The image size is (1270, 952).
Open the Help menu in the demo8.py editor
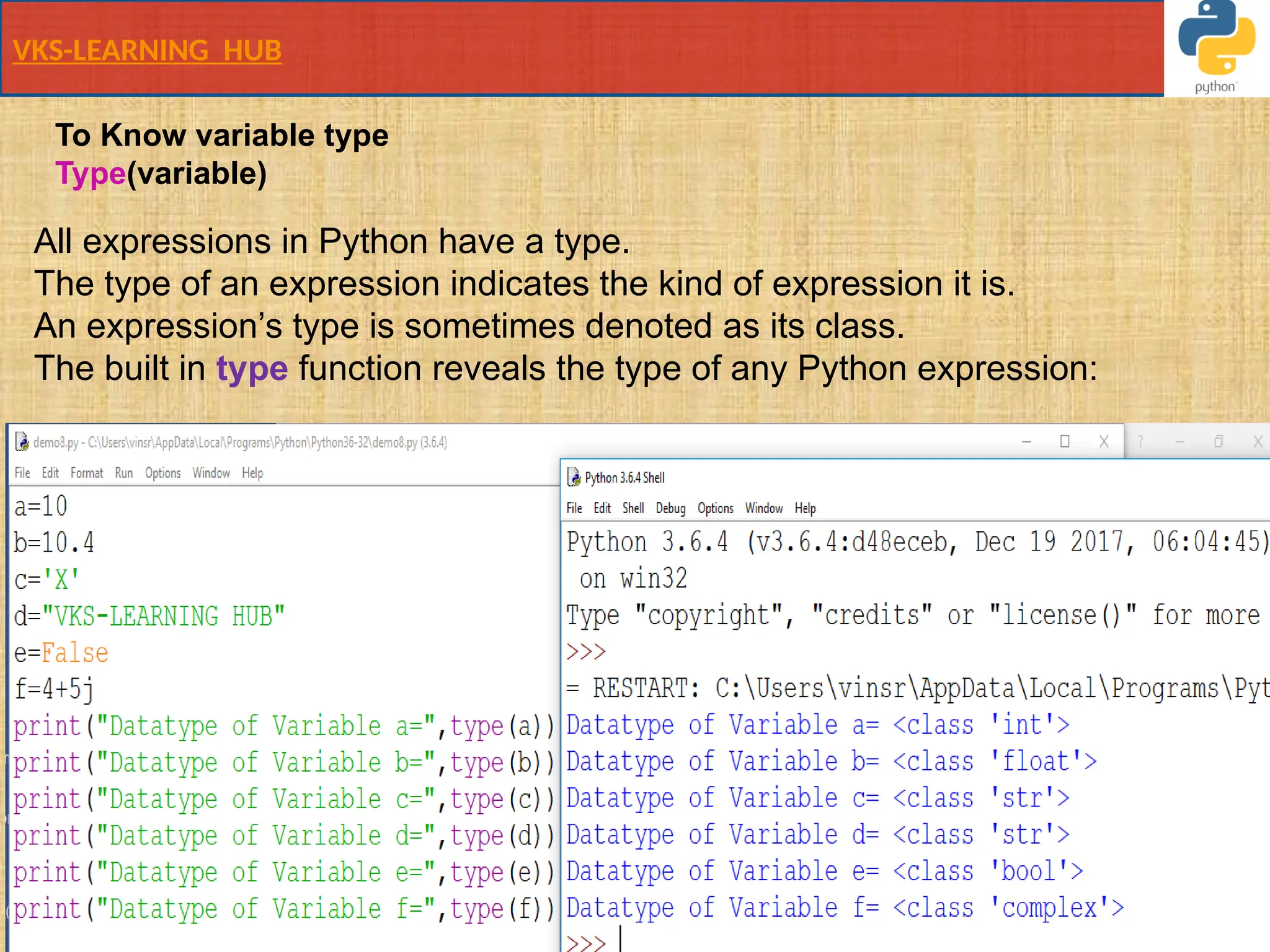tap(252, 473)
